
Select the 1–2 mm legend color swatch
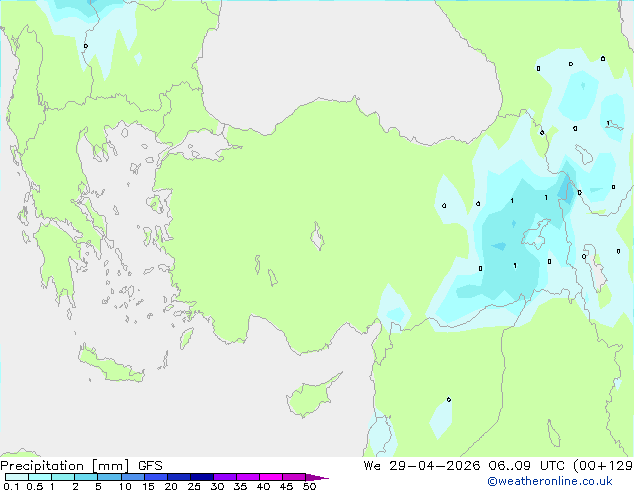tap(63, 477)
